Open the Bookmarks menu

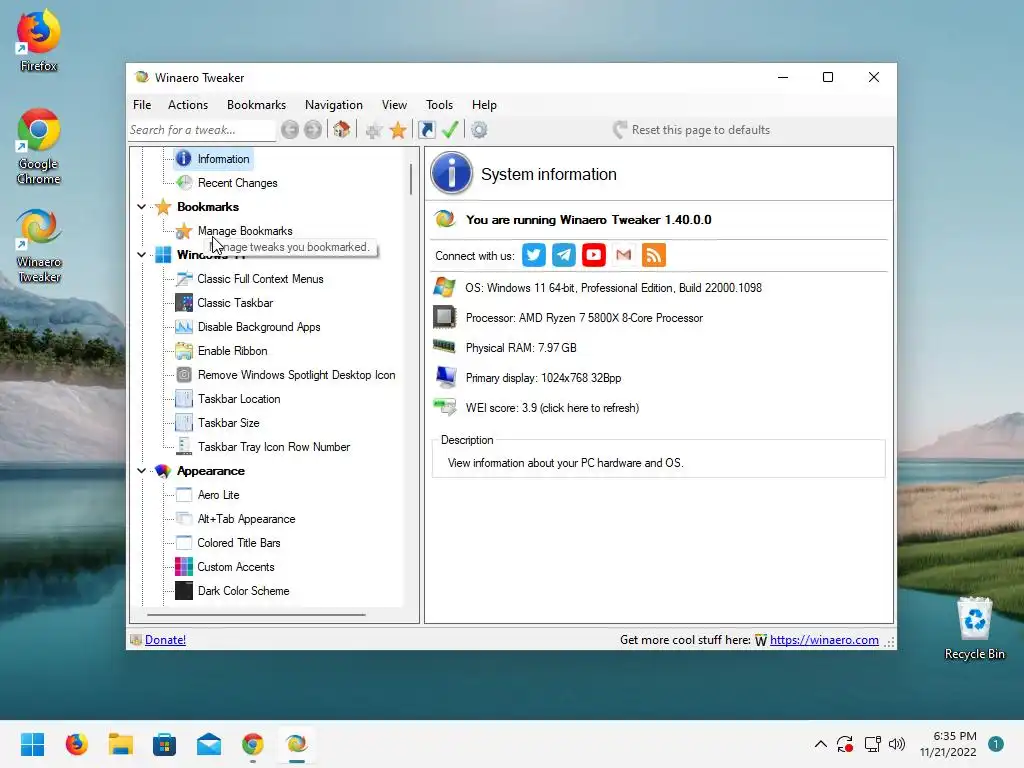point(257,104)
